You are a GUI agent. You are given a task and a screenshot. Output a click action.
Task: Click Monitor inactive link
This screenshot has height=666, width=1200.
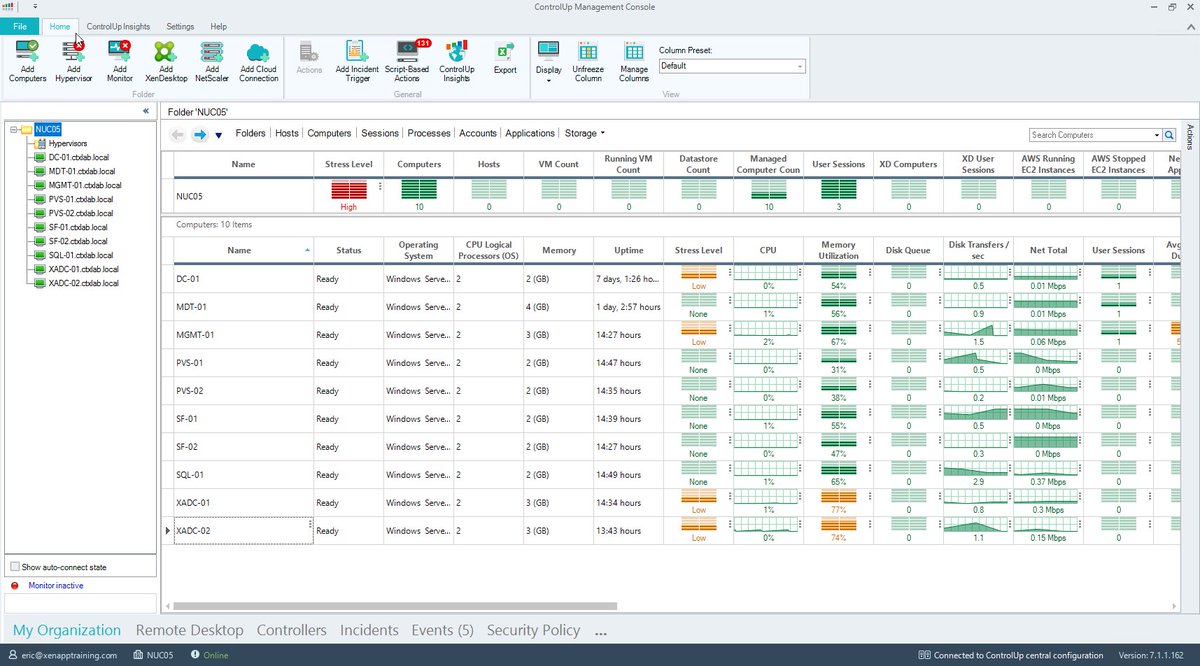pos(56,585)
